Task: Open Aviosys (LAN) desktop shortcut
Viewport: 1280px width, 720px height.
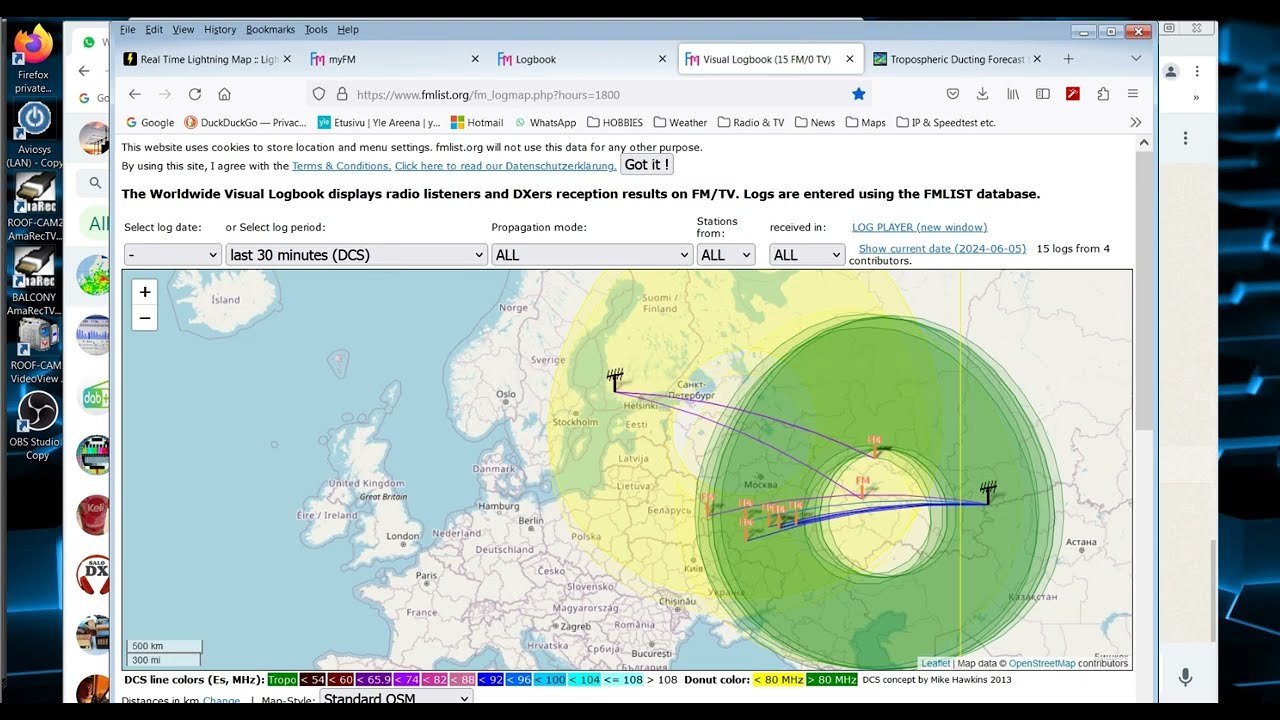Action: 34,133
